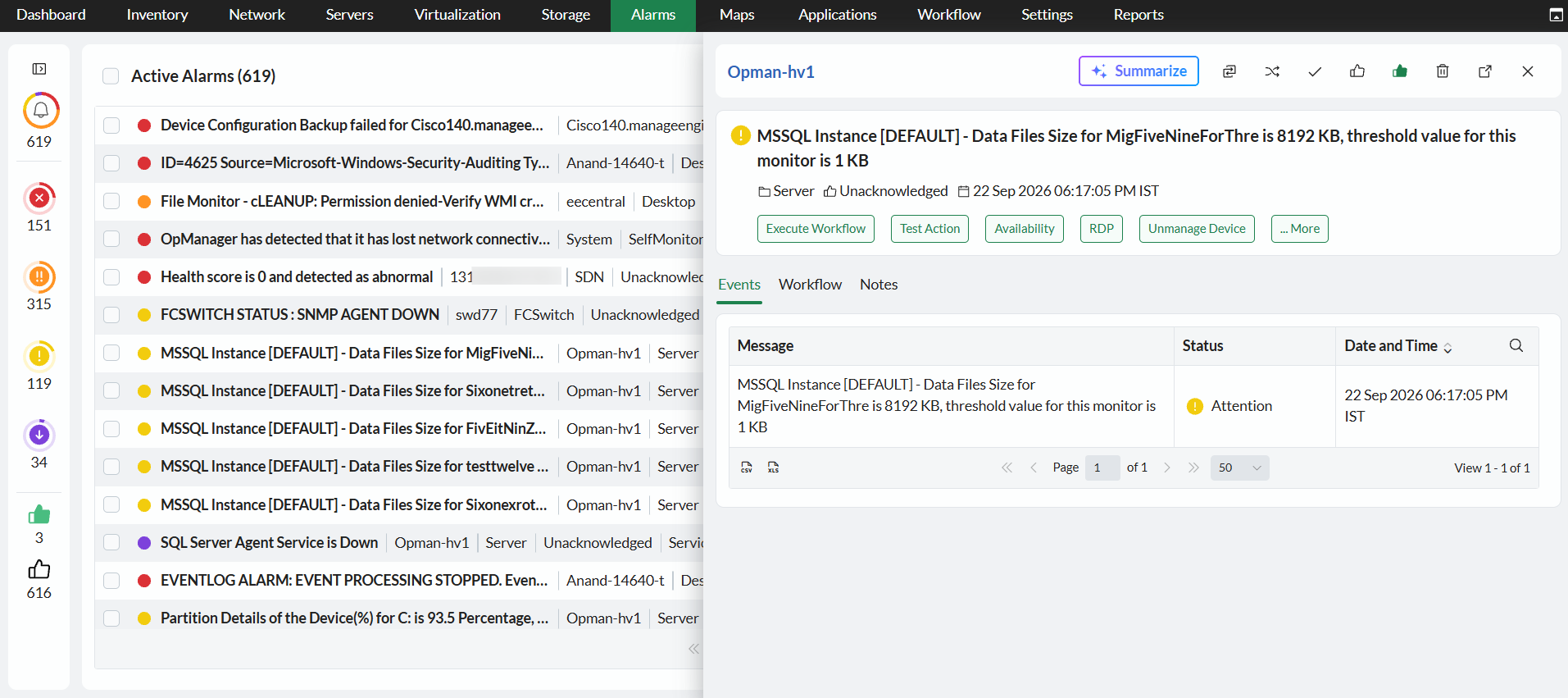Show unacknowledged alarms thumb icon (616)

tap(39, 569)
